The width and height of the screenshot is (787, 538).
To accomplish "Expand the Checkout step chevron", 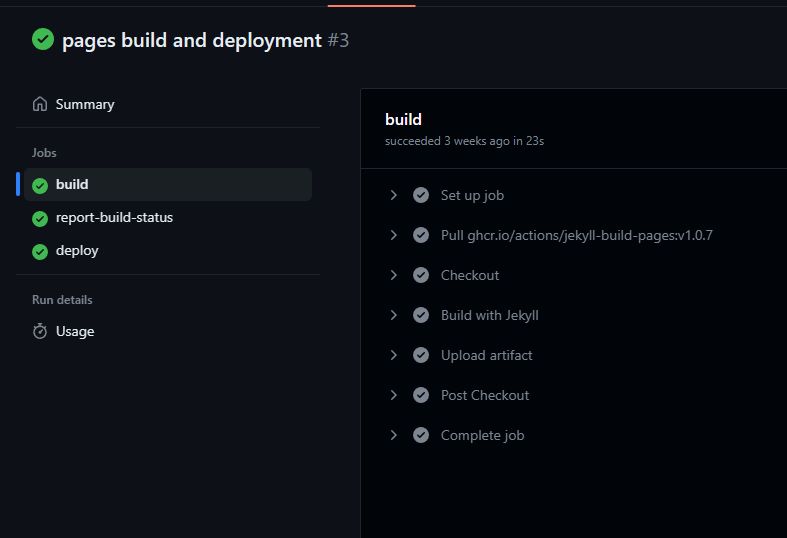I will click(394, 275).
